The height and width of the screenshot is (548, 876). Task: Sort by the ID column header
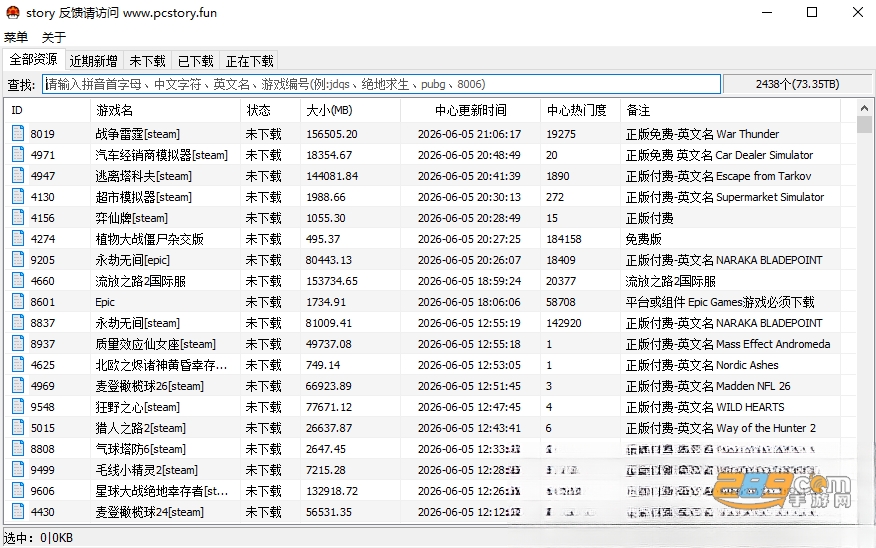[x=47, y=111]
